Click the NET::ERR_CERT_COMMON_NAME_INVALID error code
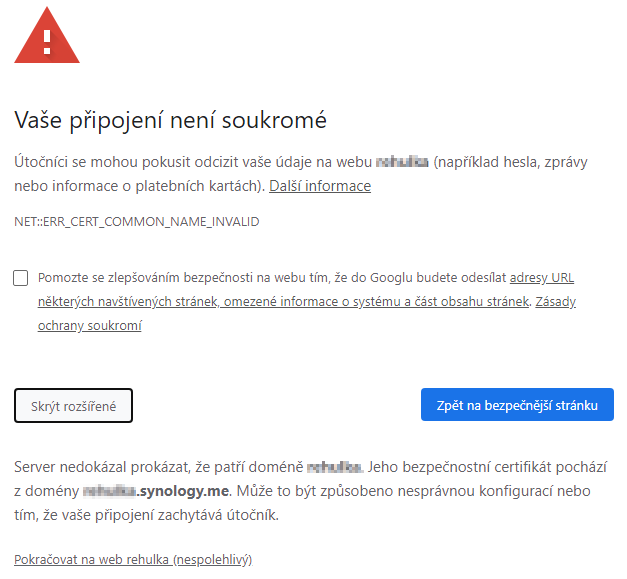627x579 pixels. 137,221
